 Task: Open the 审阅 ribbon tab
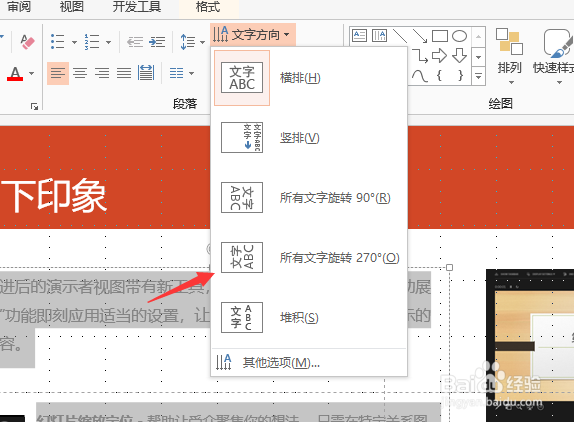(19, 6)
